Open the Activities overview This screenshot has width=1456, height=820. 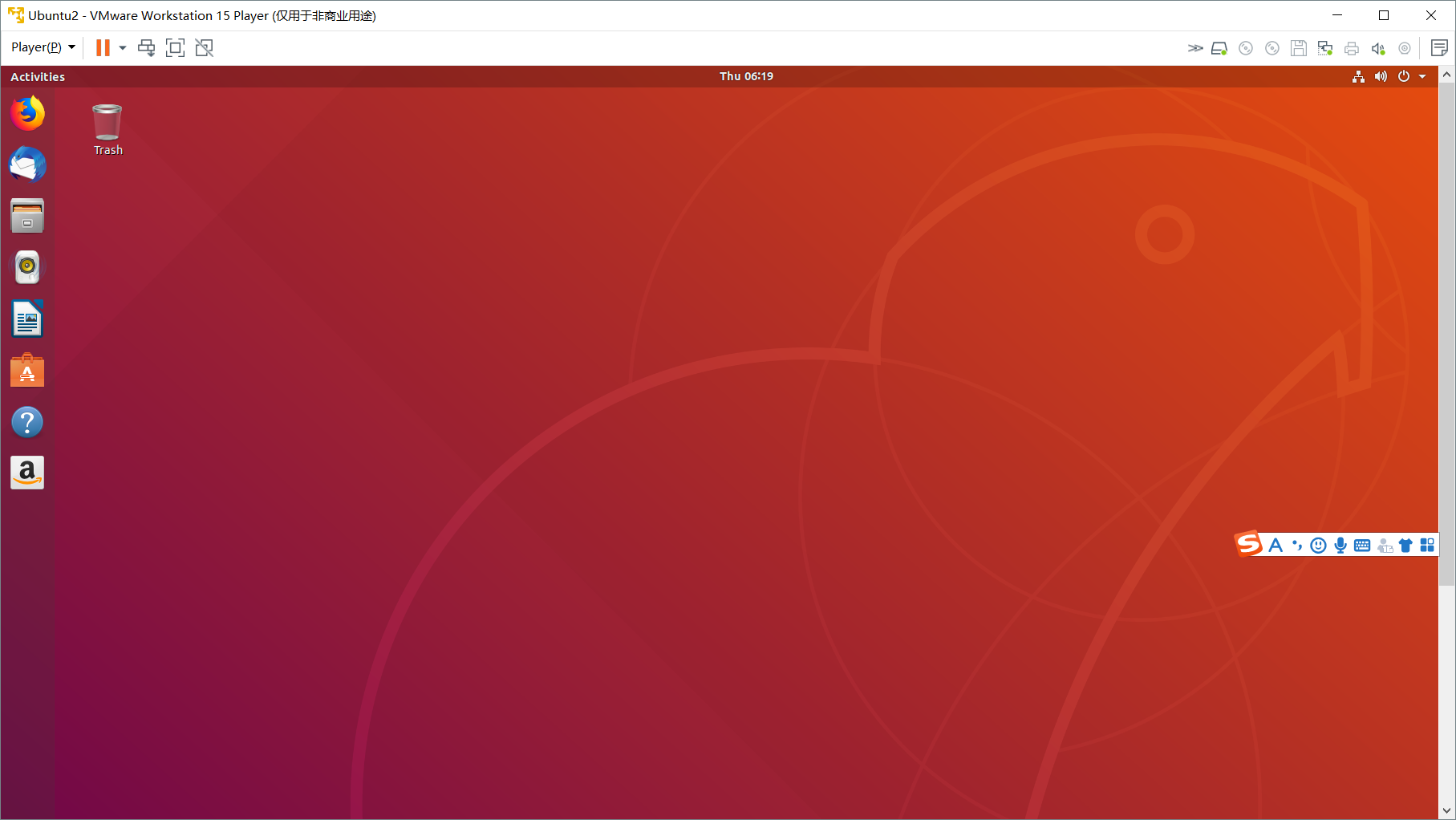pyautogui.click(x=38, y=76)
